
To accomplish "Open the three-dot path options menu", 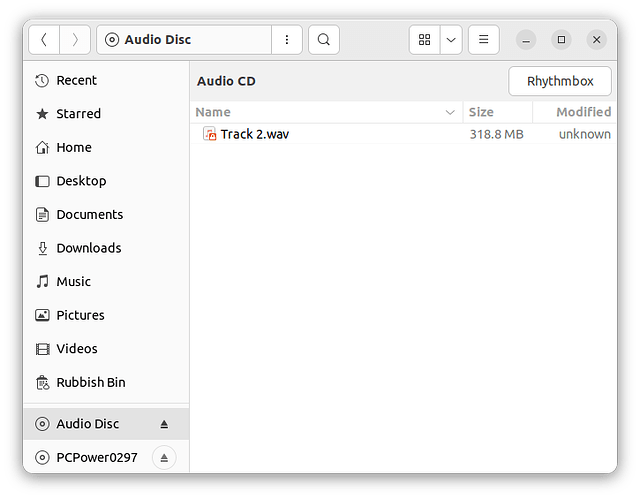I will tap(287, 40).
